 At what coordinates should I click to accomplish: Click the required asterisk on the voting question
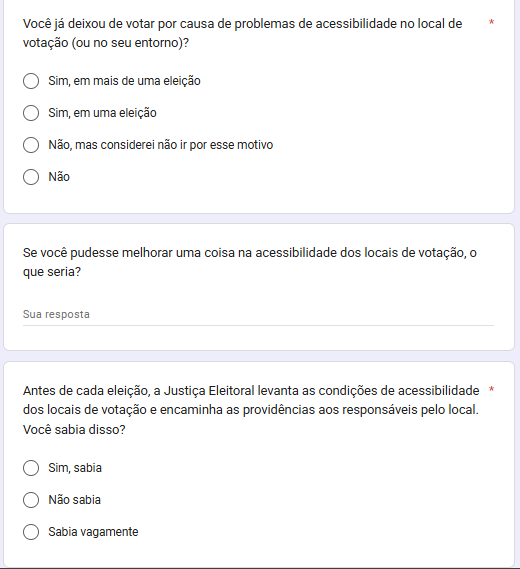click(491, 22)
